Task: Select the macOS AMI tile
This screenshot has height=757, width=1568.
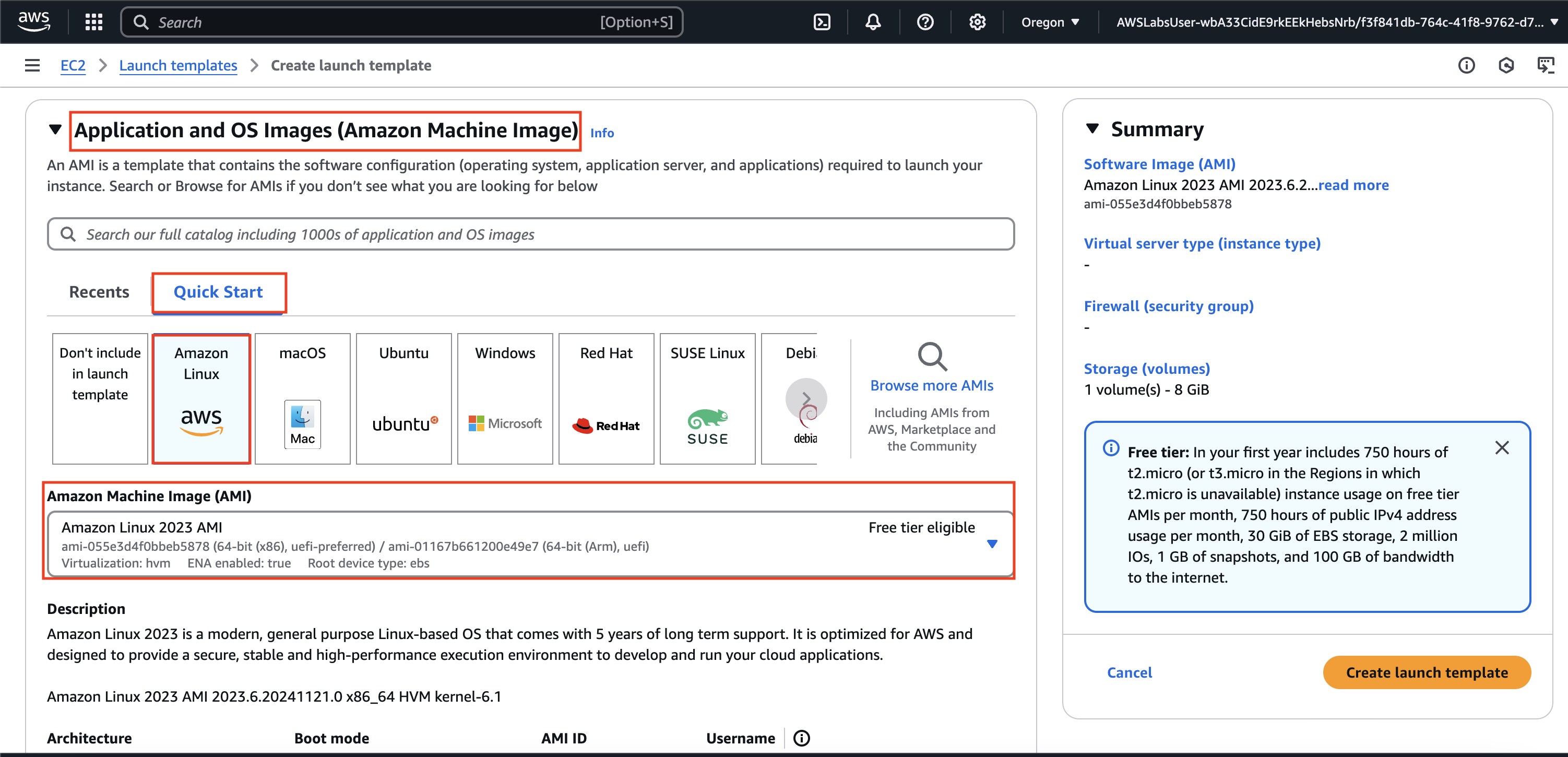Action: point(303,398)
